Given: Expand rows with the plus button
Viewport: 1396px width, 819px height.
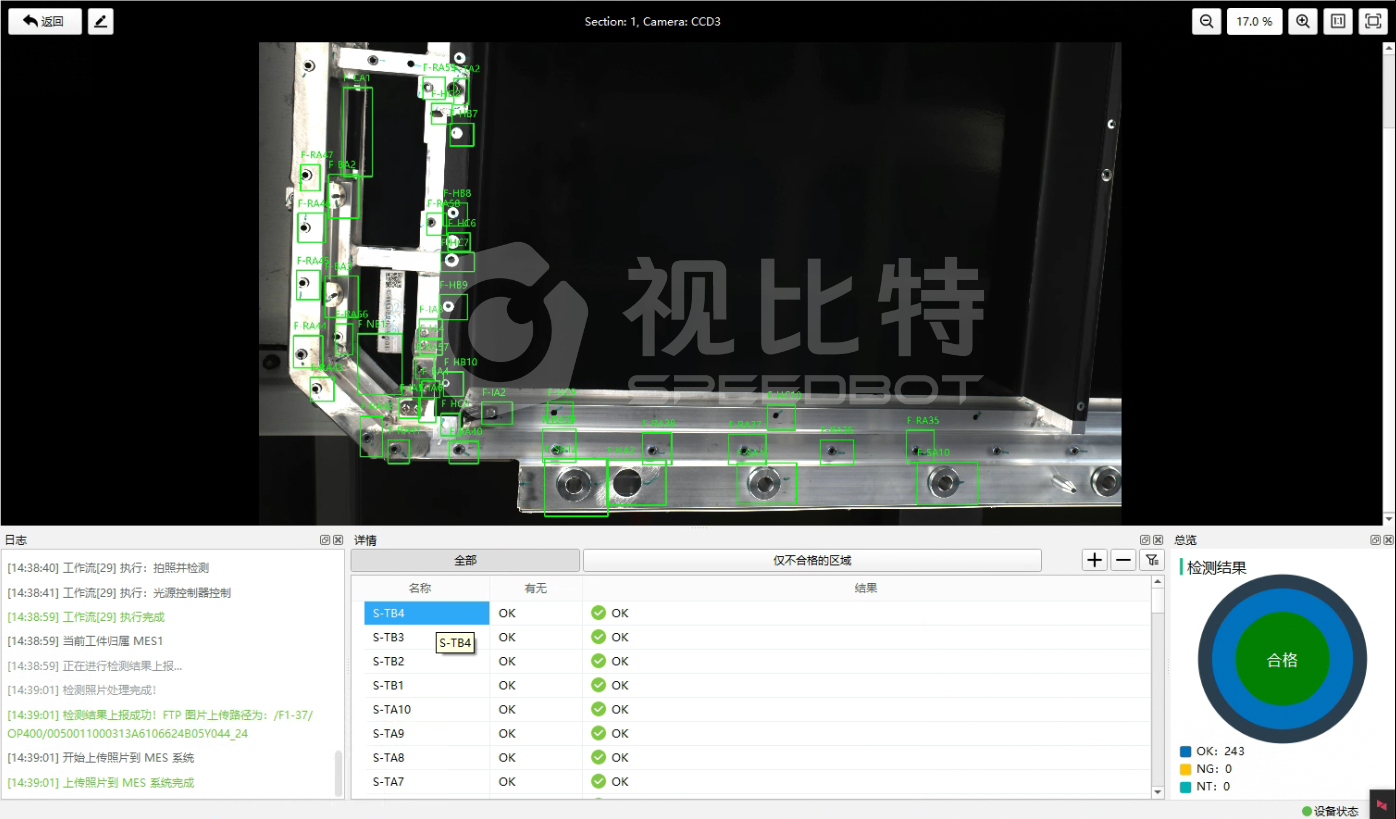Looking at the screenshot, I should tap(1095, 560).
